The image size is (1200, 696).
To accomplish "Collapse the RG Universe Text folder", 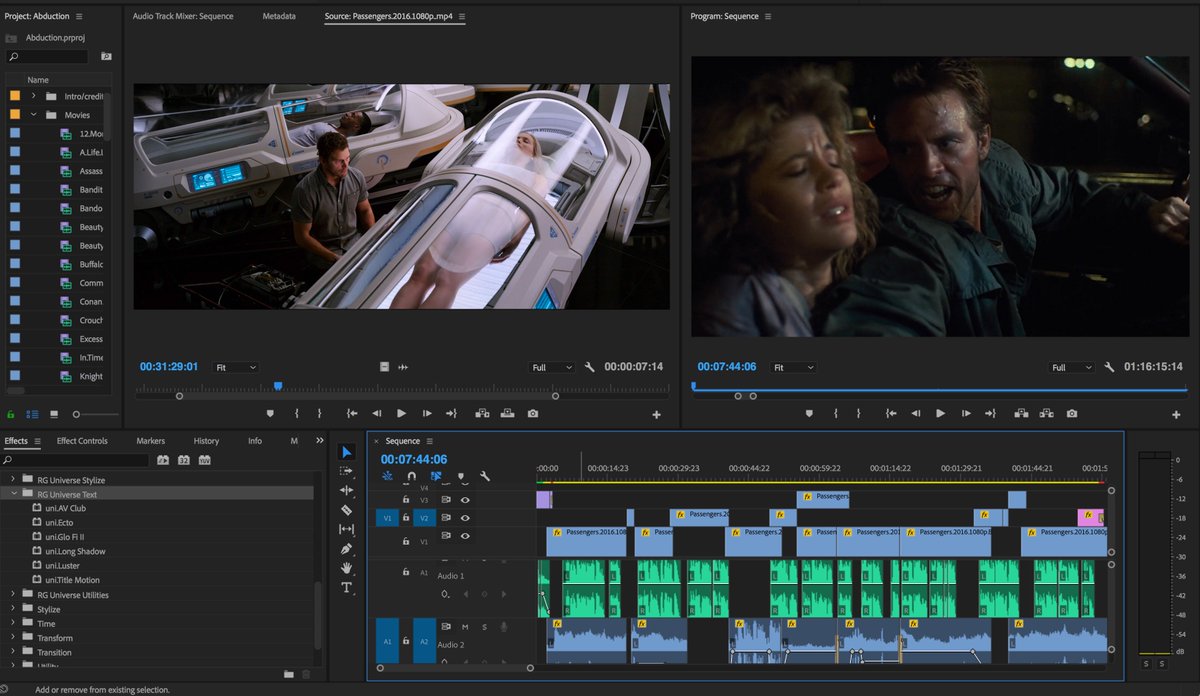I will click(x=15, y=494).
